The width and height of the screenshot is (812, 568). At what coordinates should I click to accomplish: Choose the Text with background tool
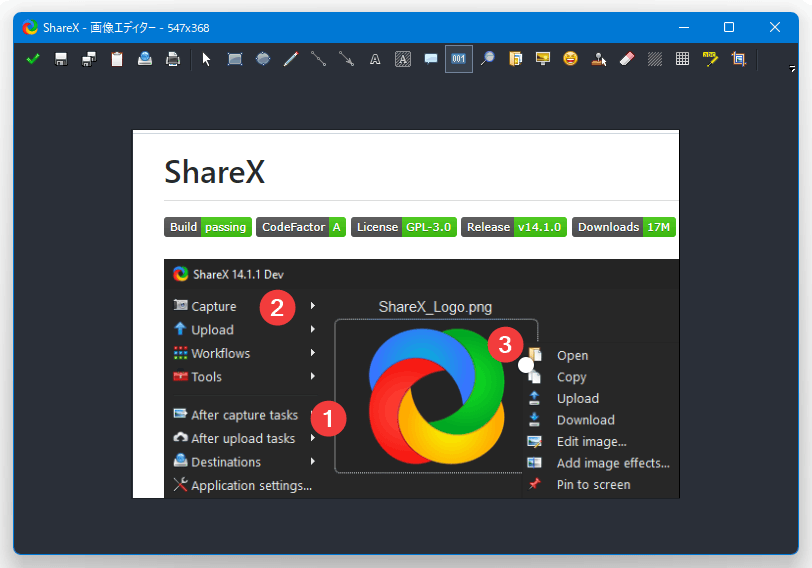click(403, 59)
